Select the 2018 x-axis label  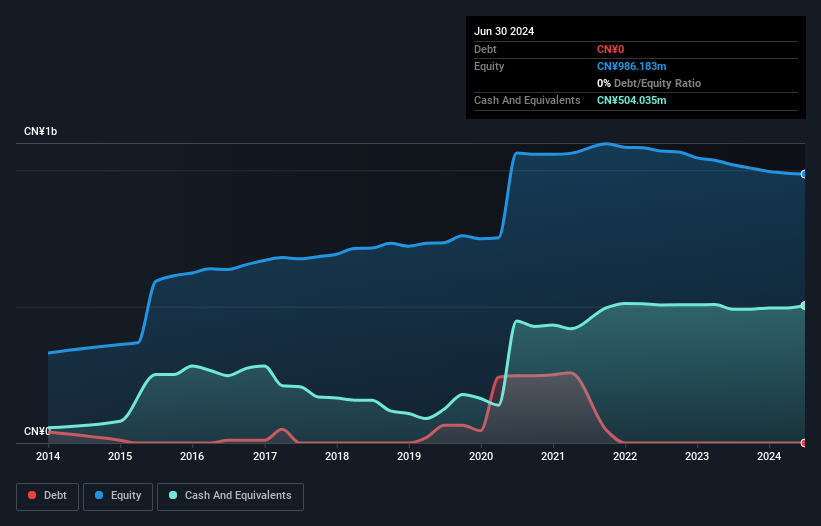[337, 456]
